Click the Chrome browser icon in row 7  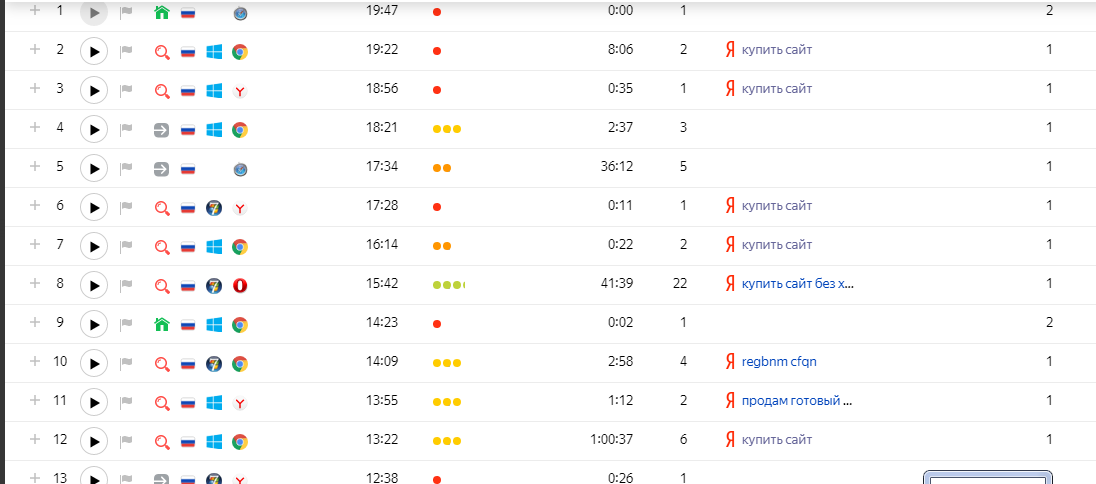pos(240,246)
